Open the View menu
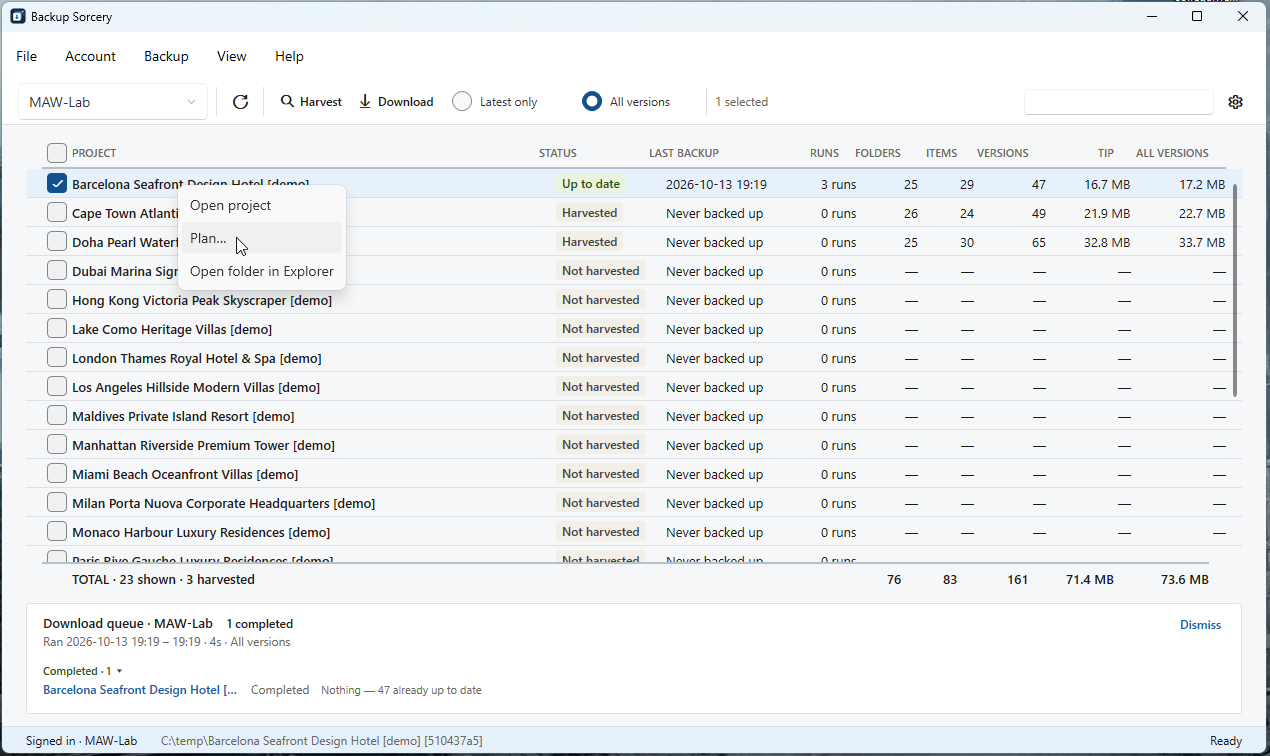Viewport: 1270px width, 756px height. click(232, 57)
